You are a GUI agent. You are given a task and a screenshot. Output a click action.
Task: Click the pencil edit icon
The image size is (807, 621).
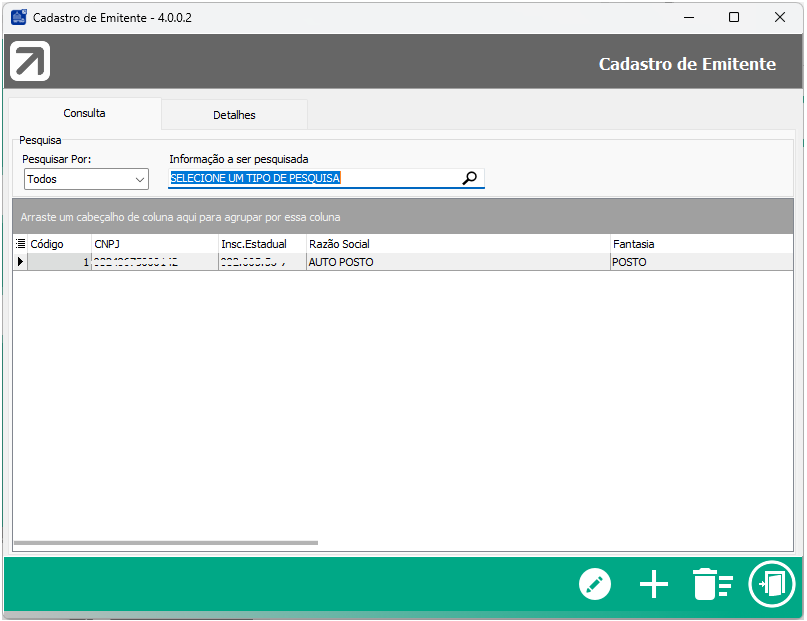595,584
